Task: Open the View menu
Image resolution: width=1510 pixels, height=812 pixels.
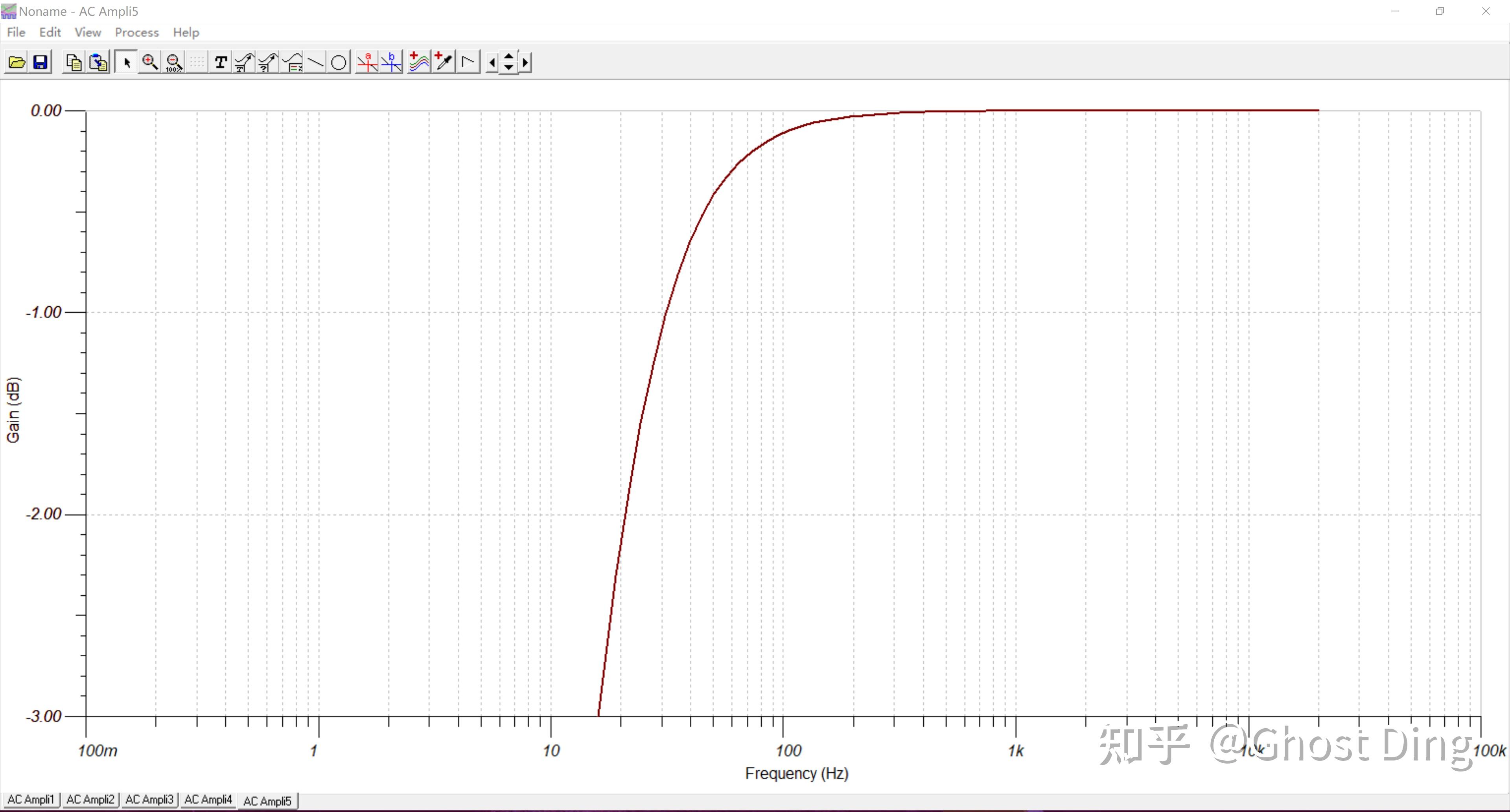Action: point(87,32)
